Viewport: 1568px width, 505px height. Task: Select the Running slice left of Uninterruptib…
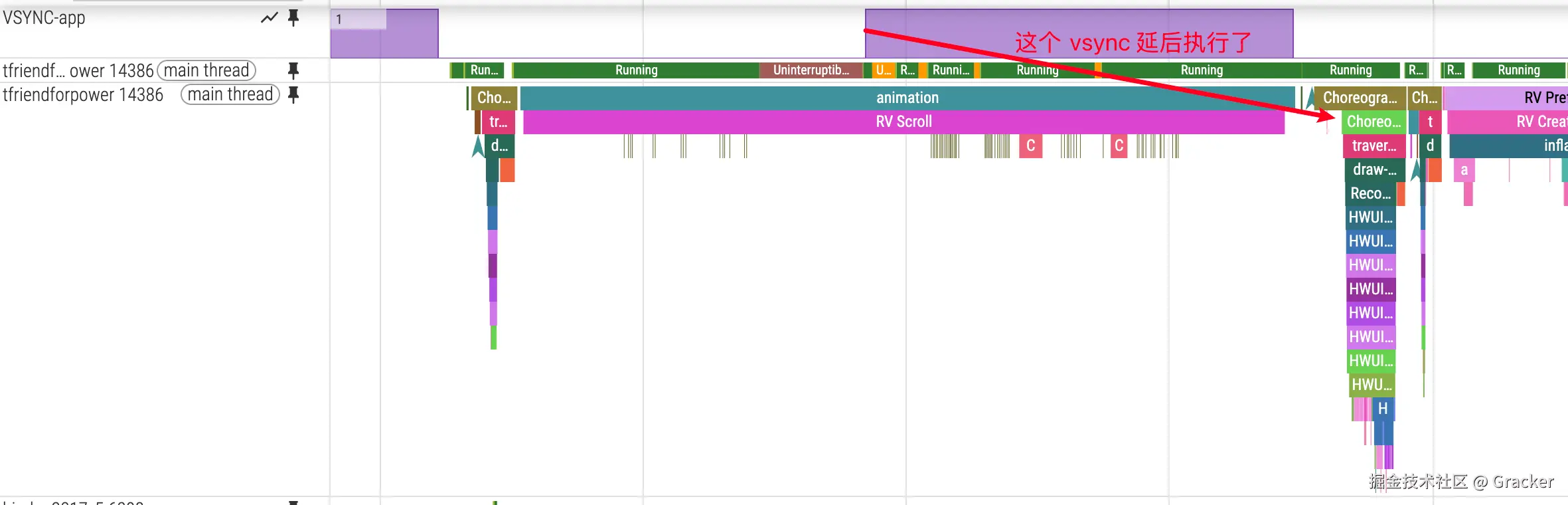(636, 70)
